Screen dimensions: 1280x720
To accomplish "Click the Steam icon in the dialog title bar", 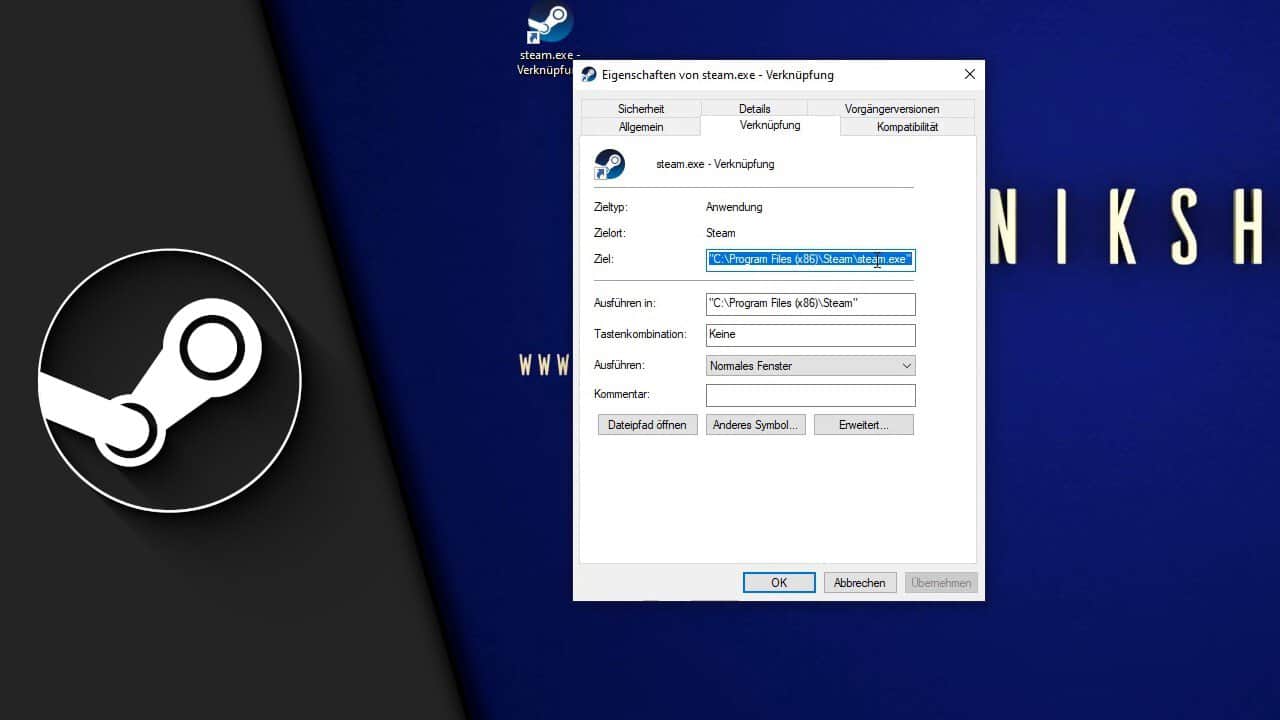I will (589, 75).
